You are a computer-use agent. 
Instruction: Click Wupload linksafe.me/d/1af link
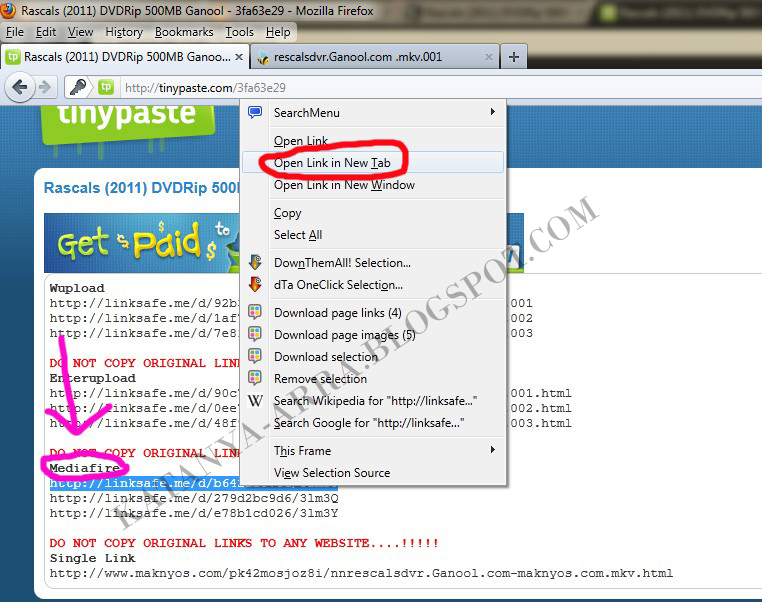click(x=144, y=318)
